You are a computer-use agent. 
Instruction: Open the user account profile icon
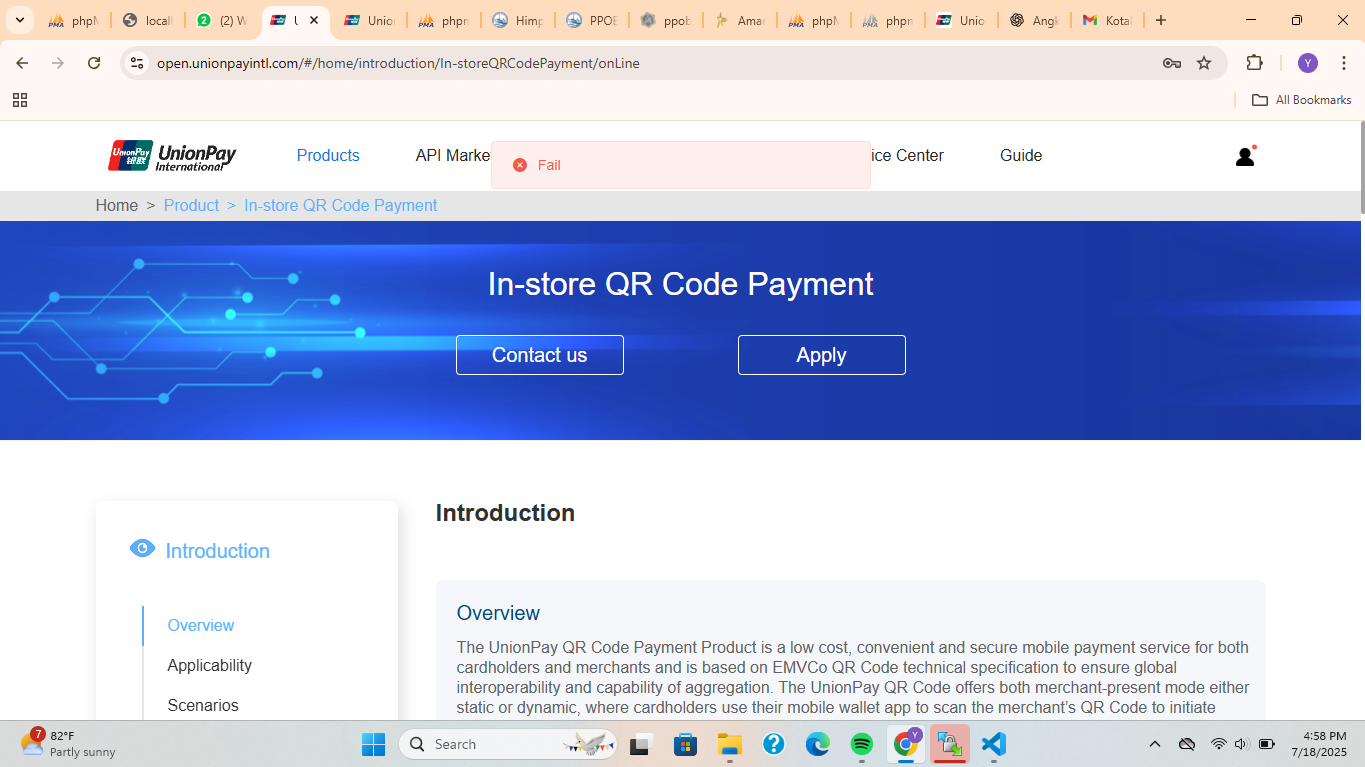pyautogui.click(x=1245, y=156)
